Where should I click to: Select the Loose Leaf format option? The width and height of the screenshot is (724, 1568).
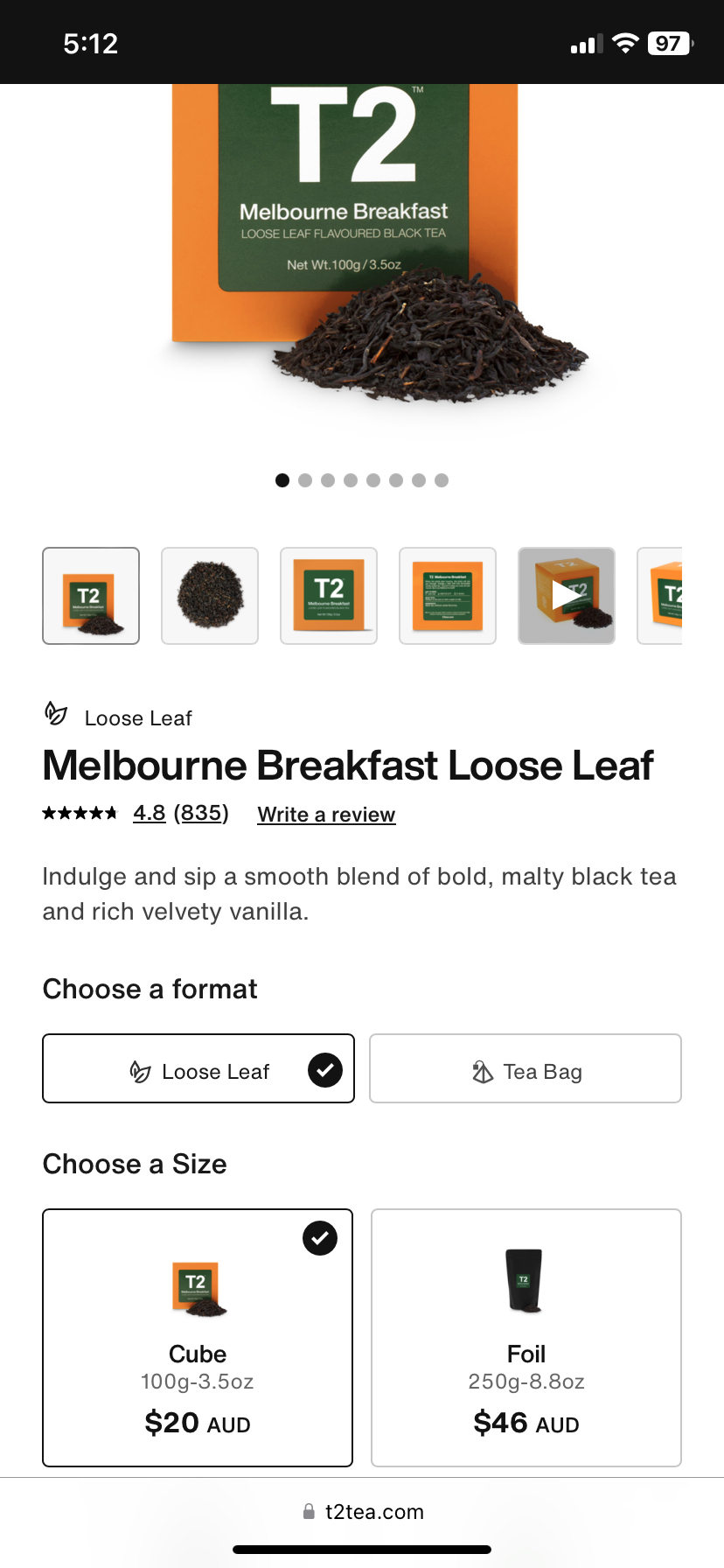198,1069
